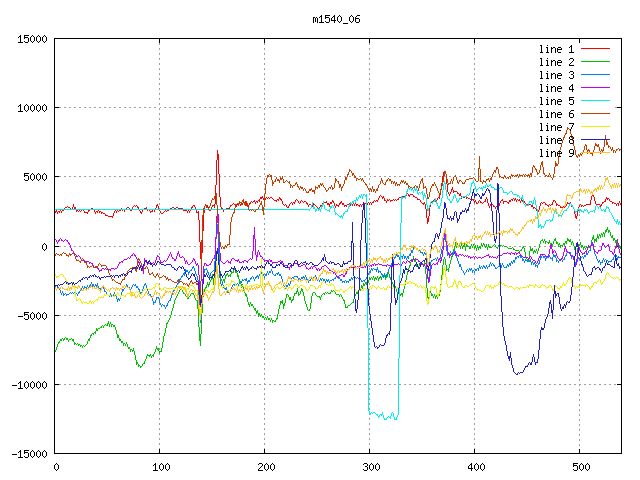Screen dimensions: 640x480
Task: Click the 10000 y-axis tick label
Action: [x=31, y=108]
